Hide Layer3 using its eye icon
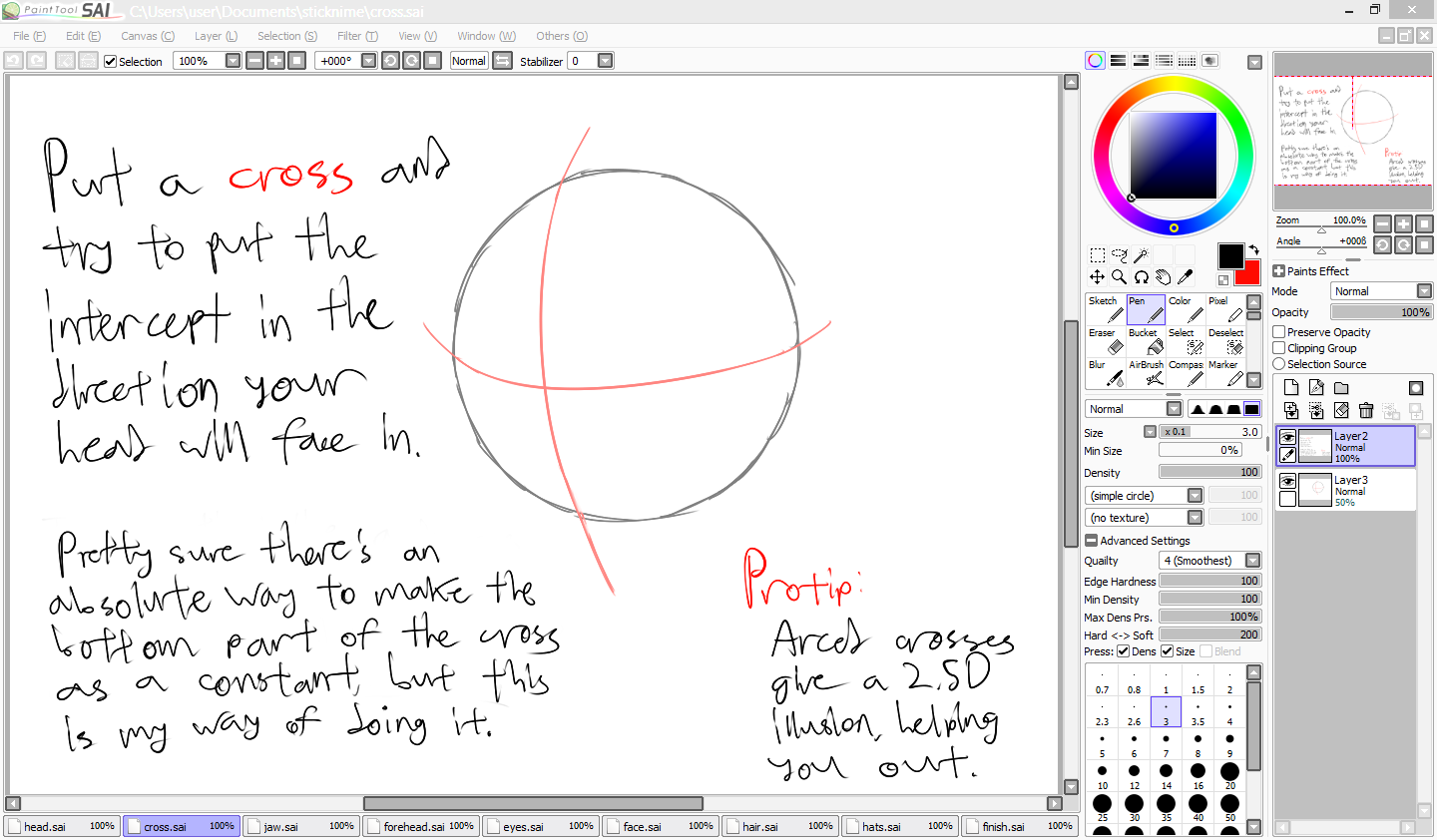1437x840 pixels. pos(1288,481)
